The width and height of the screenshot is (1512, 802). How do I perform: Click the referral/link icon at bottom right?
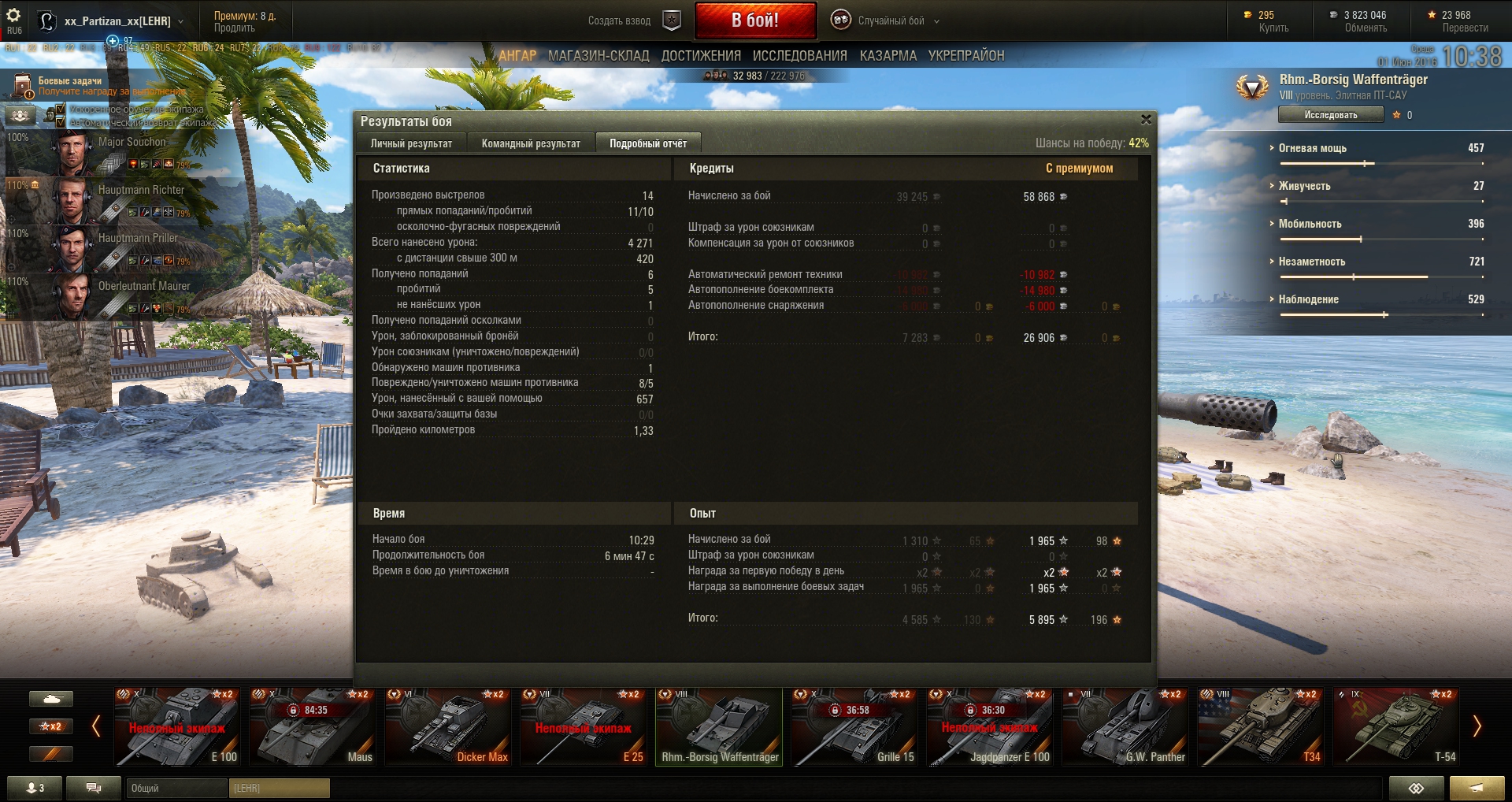1416,788
